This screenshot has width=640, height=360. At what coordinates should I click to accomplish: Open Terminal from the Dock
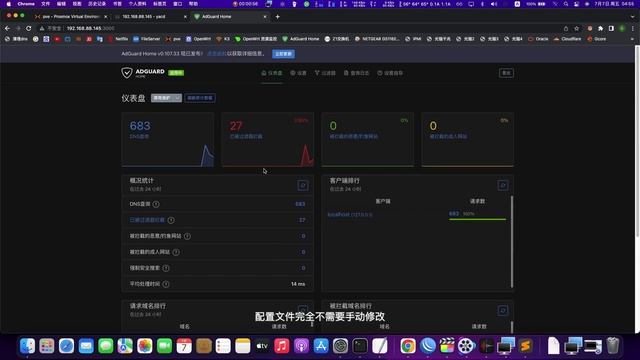point(360,346)
